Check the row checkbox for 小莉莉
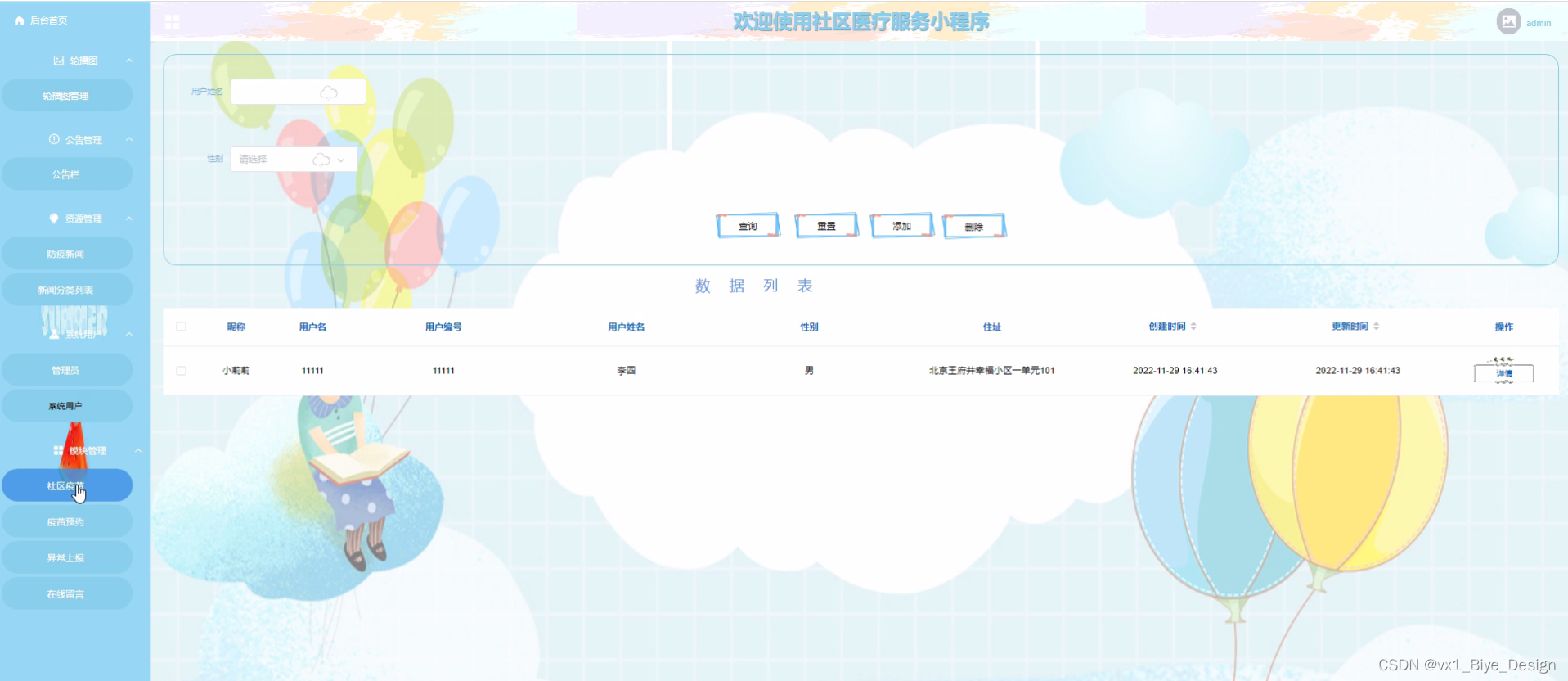The width and height of the screenshot is (1568, 681). coord(181,371)
